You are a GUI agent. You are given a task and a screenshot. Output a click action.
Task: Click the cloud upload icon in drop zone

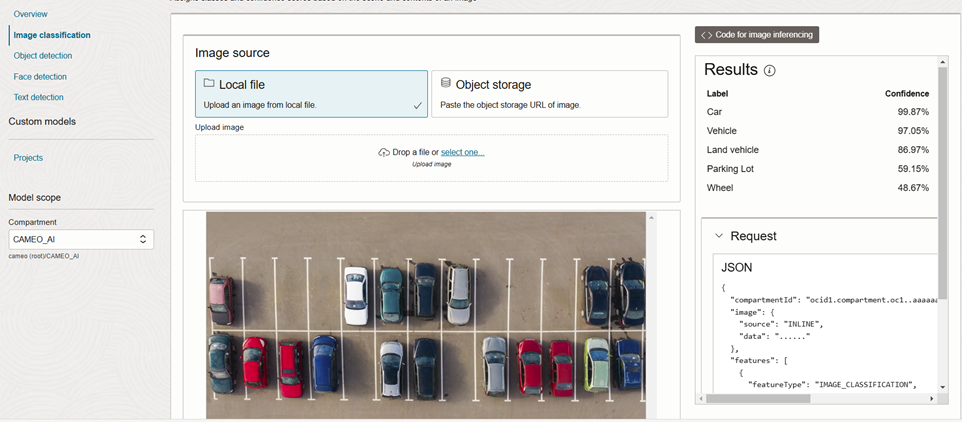coord(384,152)
